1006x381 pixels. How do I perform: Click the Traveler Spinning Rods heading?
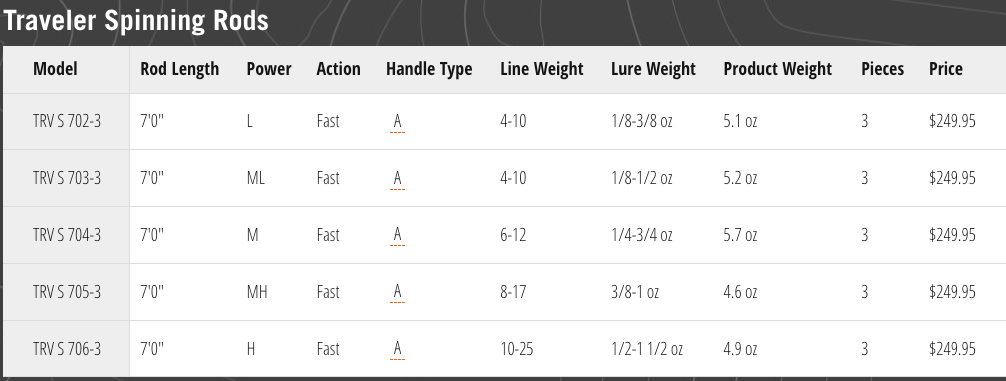(136, 21)
